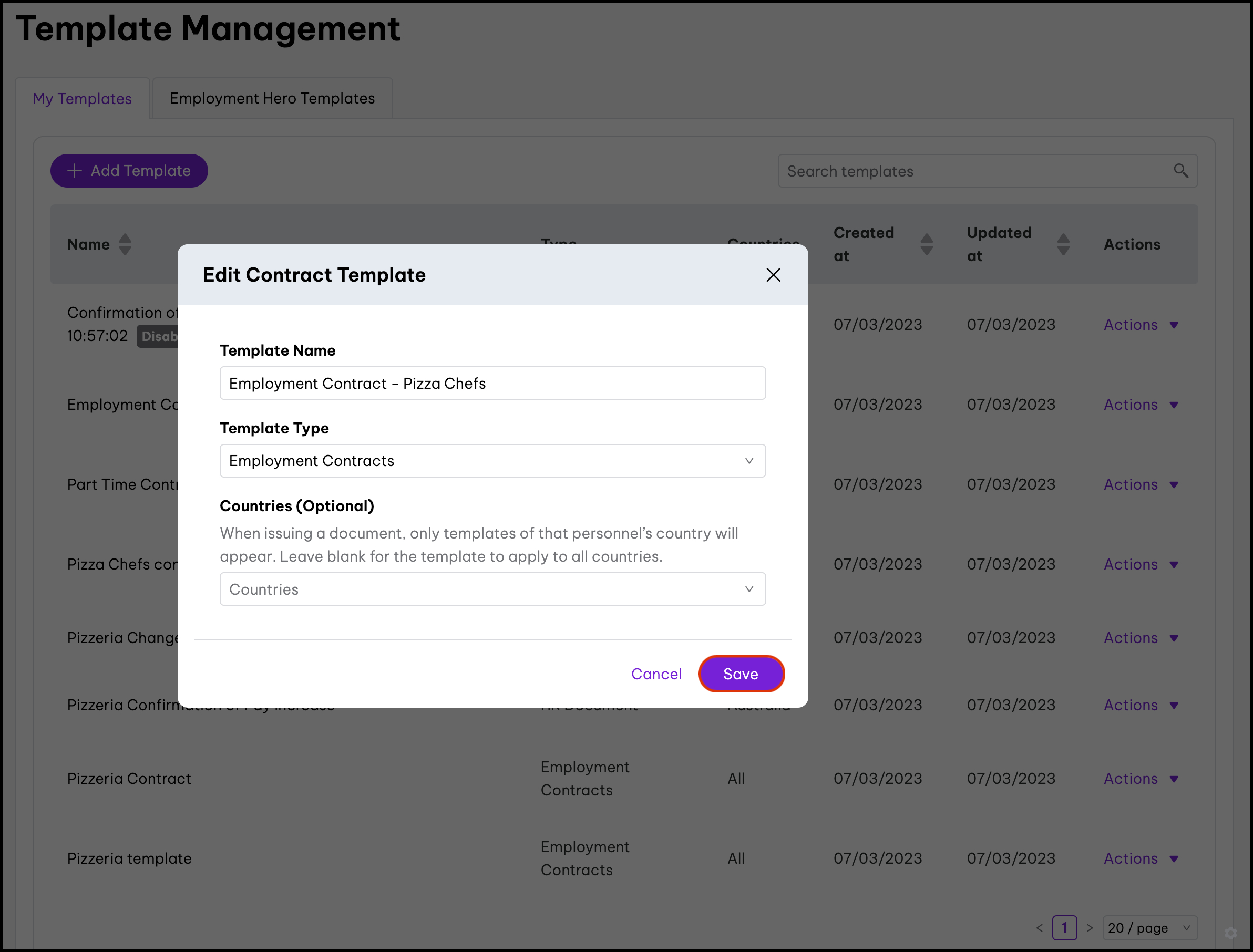
Task: Sort by Updated at column arrows
Action: coord(1063,244)
